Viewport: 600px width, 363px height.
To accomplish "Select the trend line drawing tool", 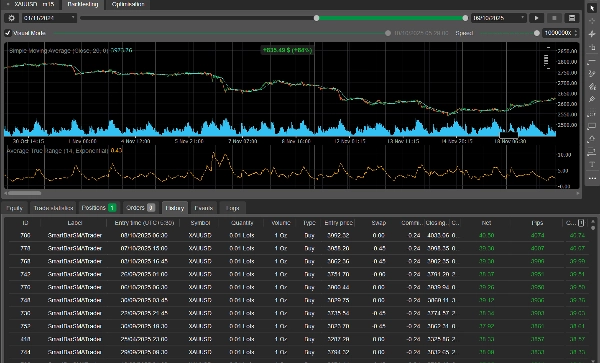I will click(592, 73).
